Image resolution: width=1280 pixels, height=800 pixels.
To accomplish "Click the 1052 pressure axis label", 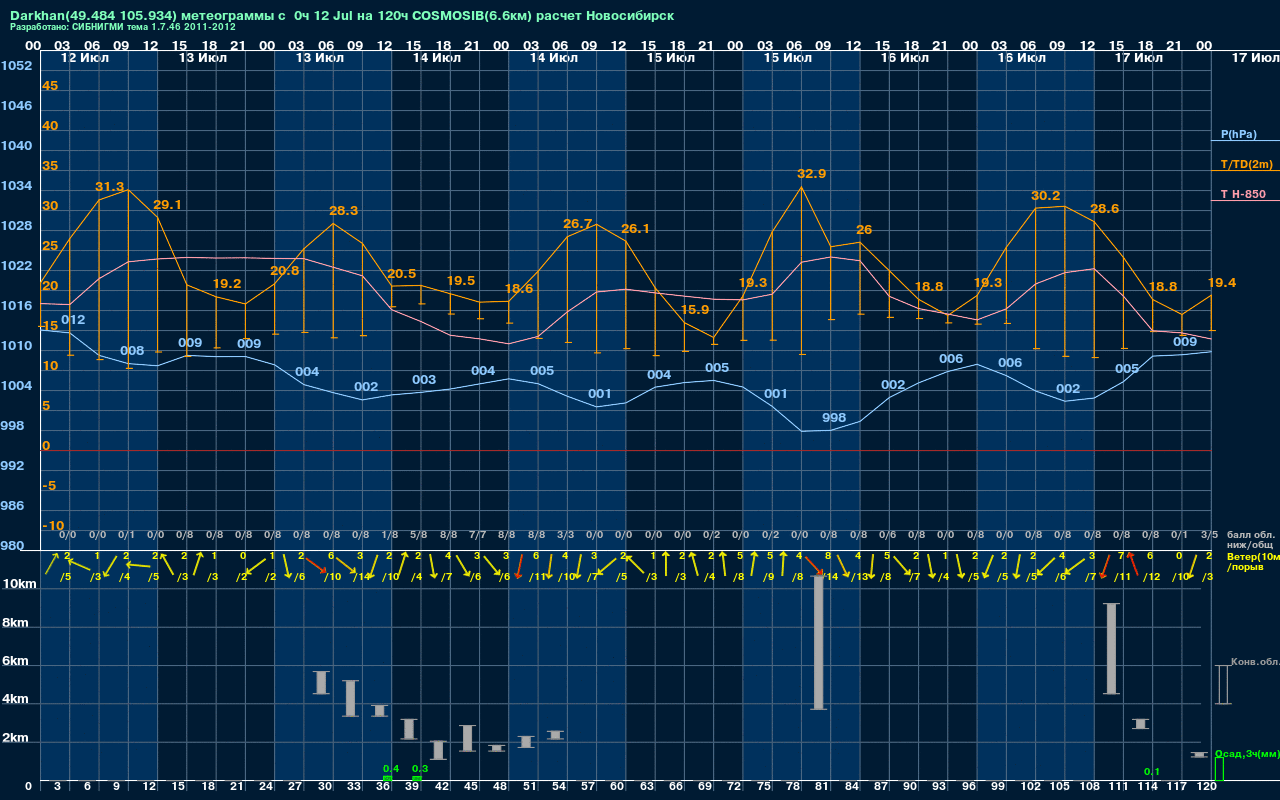I will coord(16,65).
